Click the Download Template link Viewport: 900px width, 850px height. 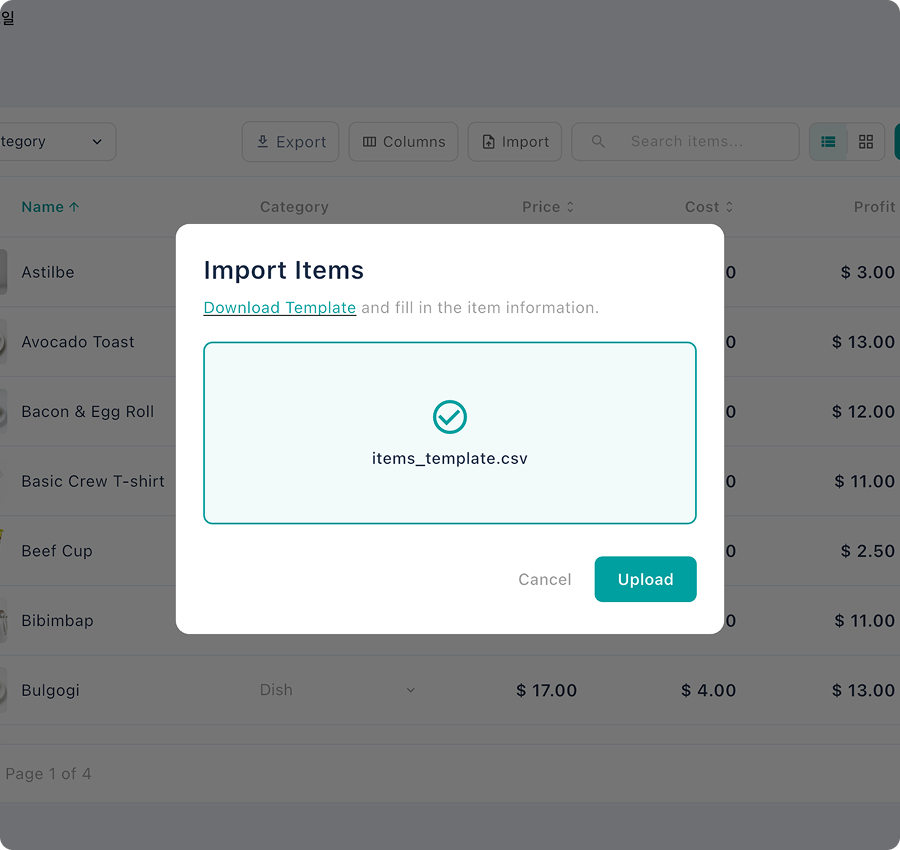[x=280, y=308]
